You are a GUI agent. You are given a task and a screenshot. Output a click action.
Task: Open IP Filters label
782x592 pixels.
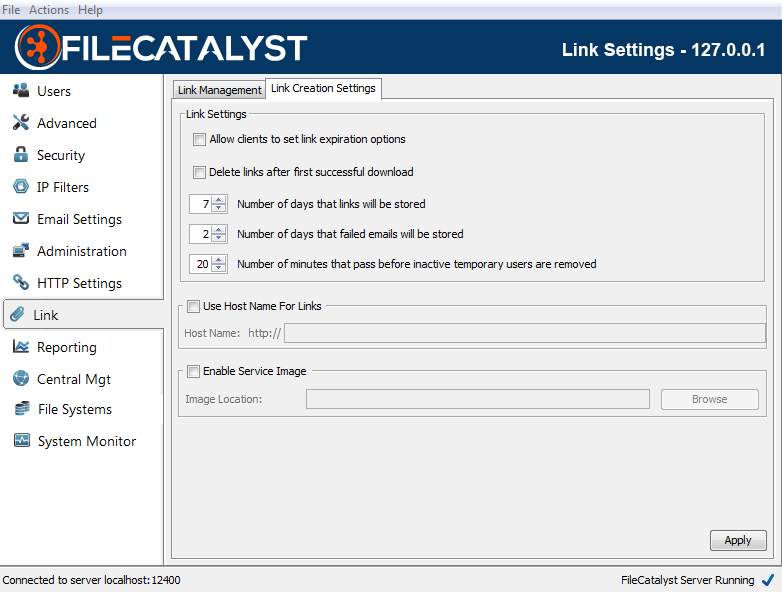(63, 188)
